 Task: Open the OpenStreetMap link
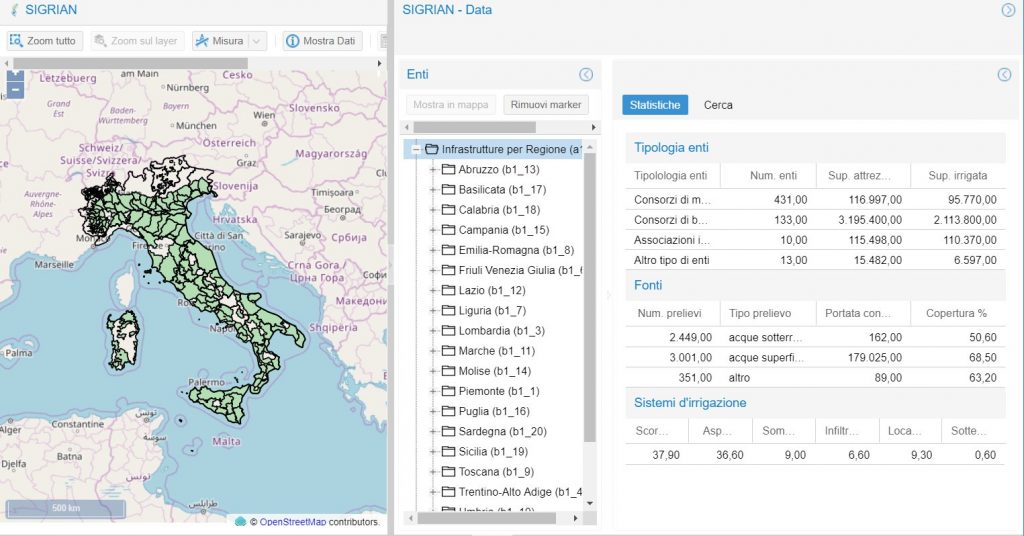point(295,522)
